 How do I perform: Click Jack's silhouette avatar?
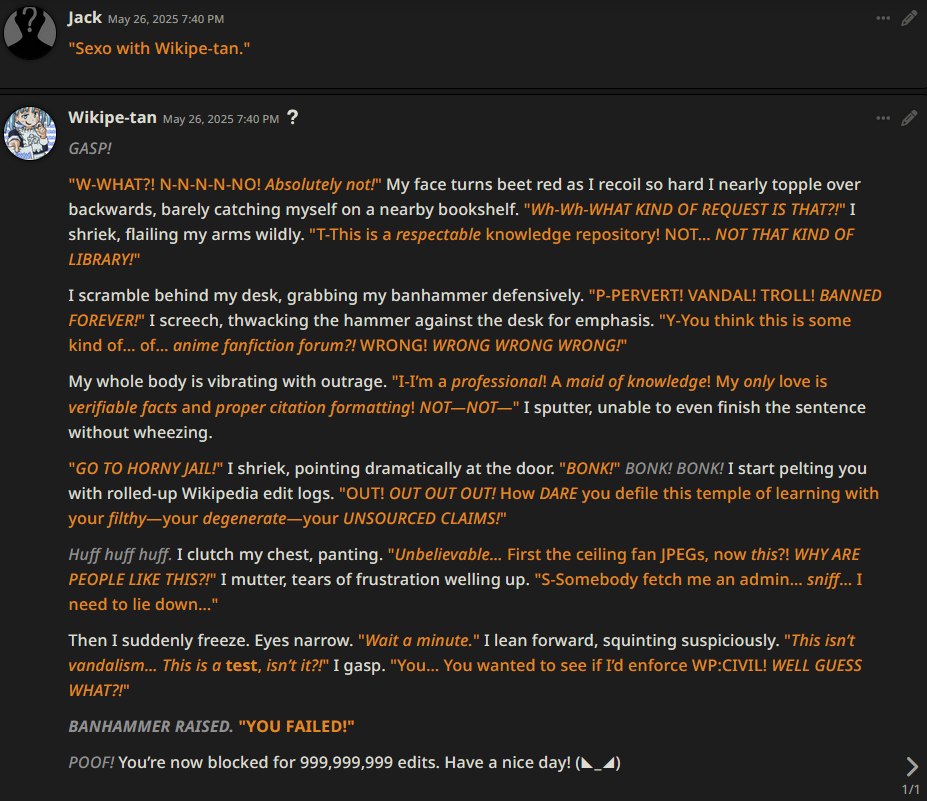click(30, 32)
